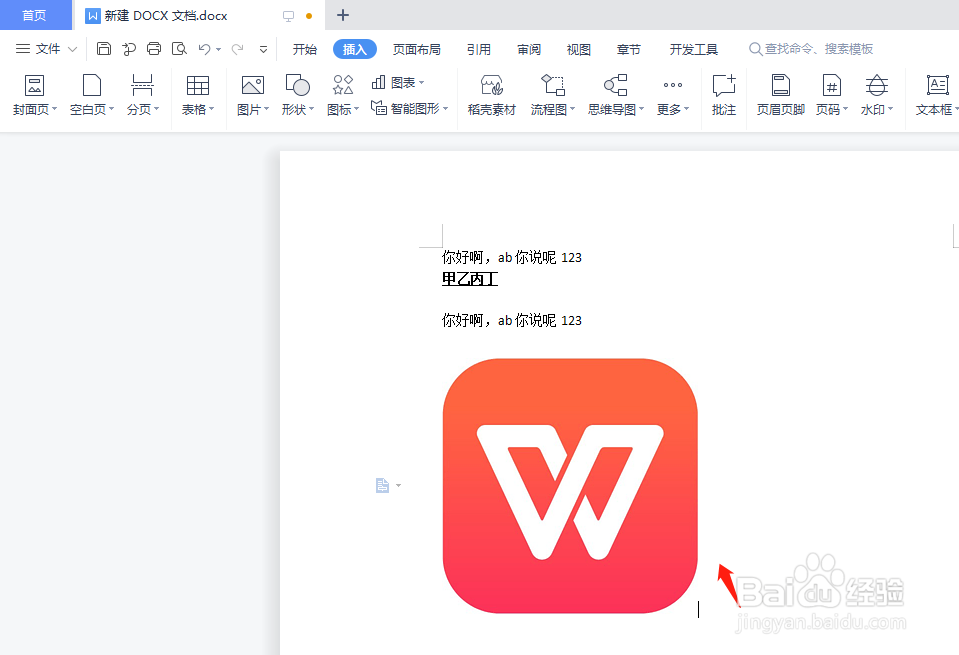Switch to the View (视图) tab
The image size is (959, 655).
coord(579,49)
